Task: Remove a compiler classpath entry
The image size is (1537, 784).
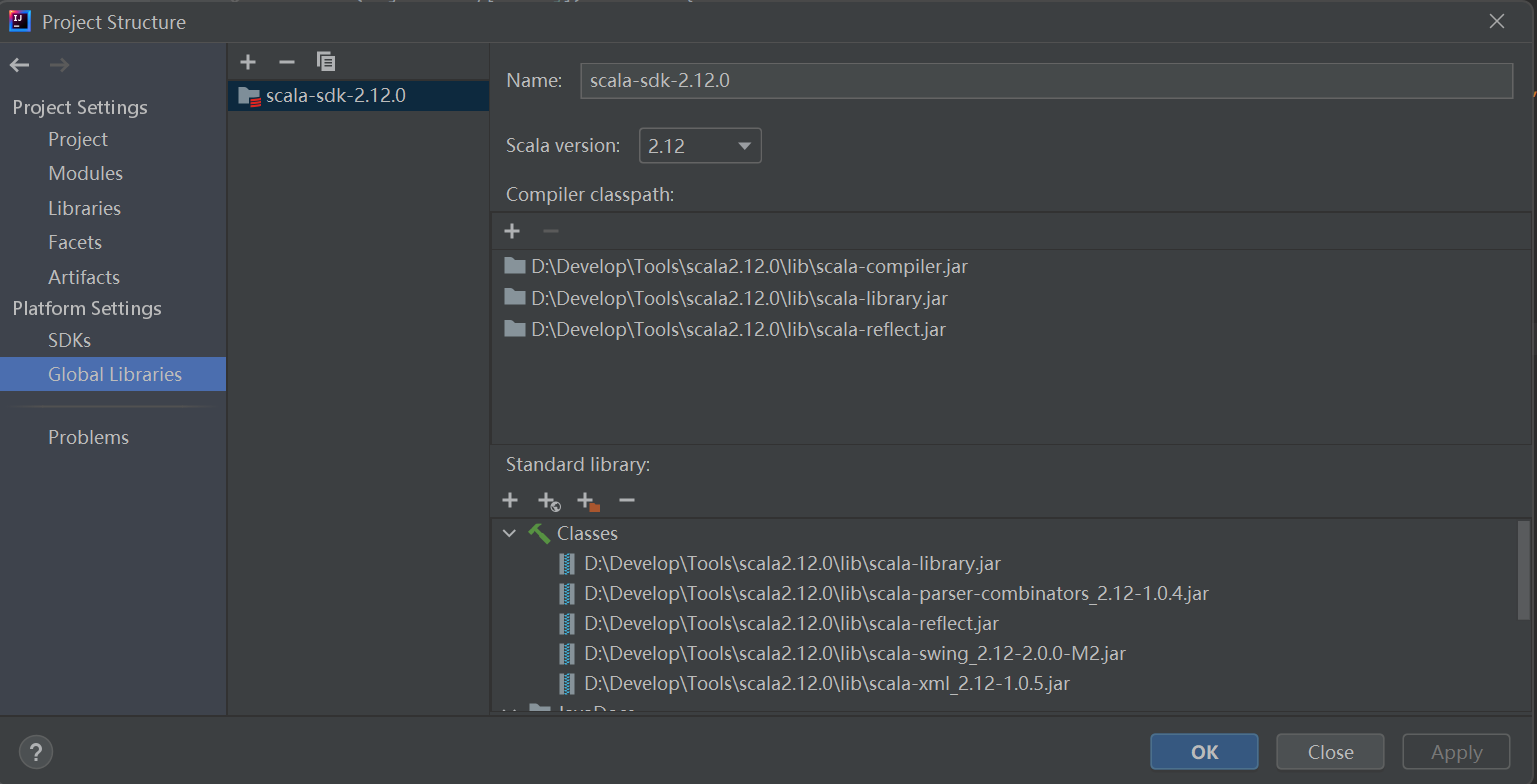Action: [550, 231]
